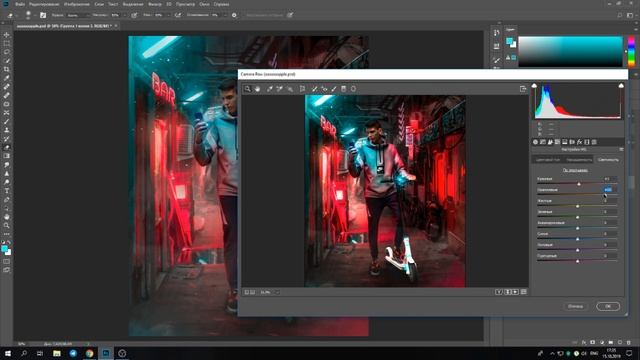The height and width of the screenshot is (360, 640).
Task: Open the Фильтр menu
Action: coord(155,4)
